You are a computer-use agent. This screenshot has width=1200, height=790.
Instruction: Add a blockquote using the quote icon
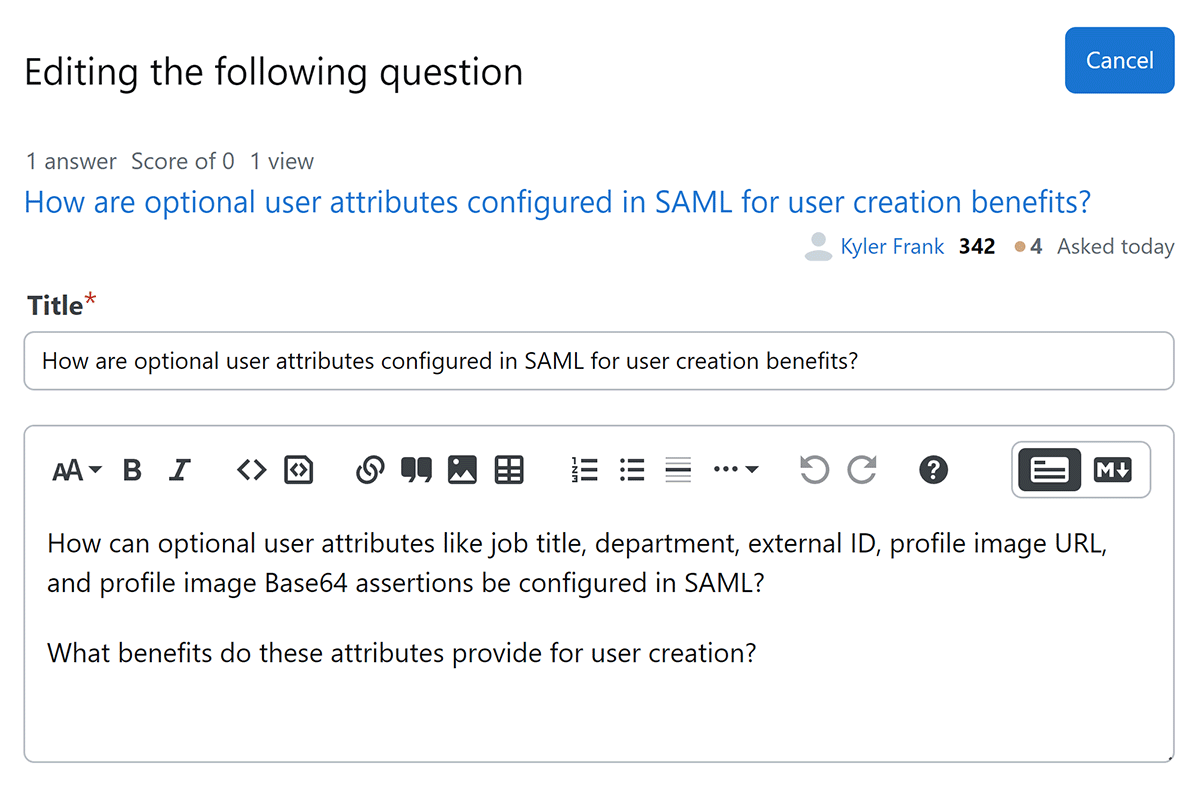pyautogui.click(x=416, y=470)
